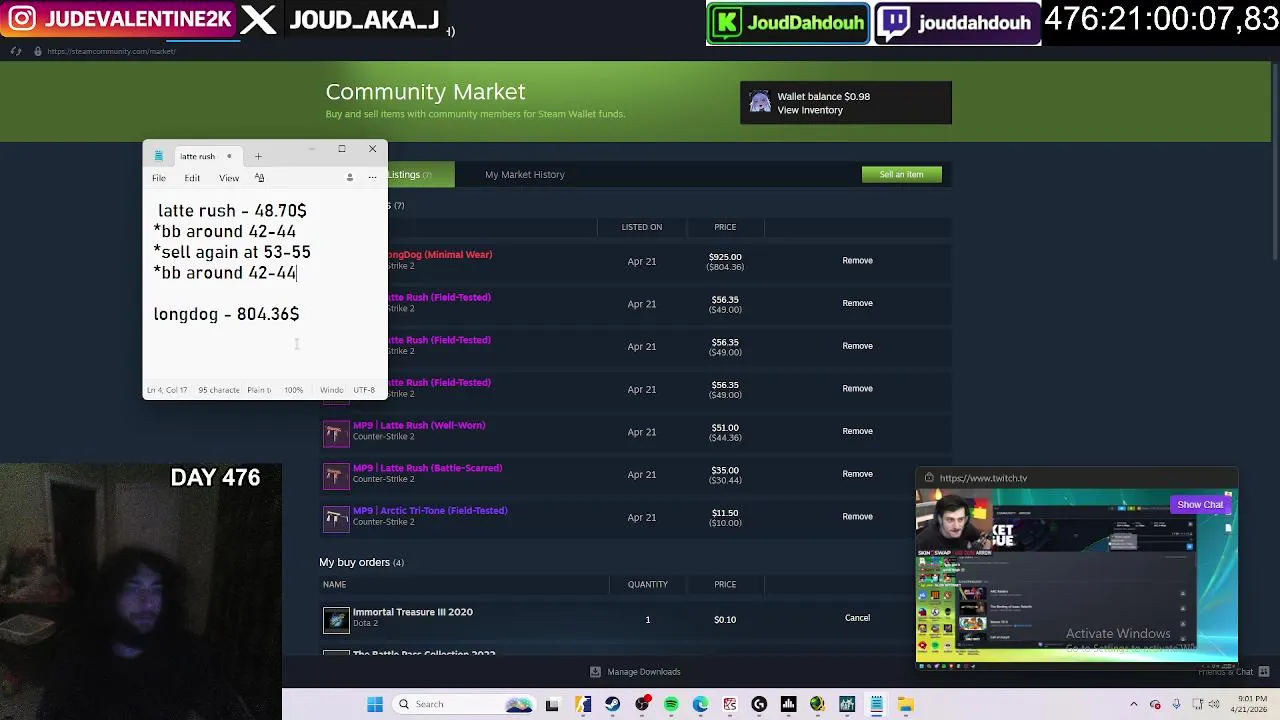Click the red recording indicator tray icon

[1156, 704]
